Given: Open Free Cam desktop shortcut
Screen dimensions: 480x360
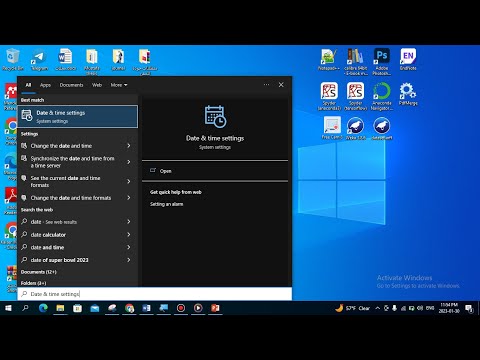Looking at the screenshot, I should coord(332,128).
